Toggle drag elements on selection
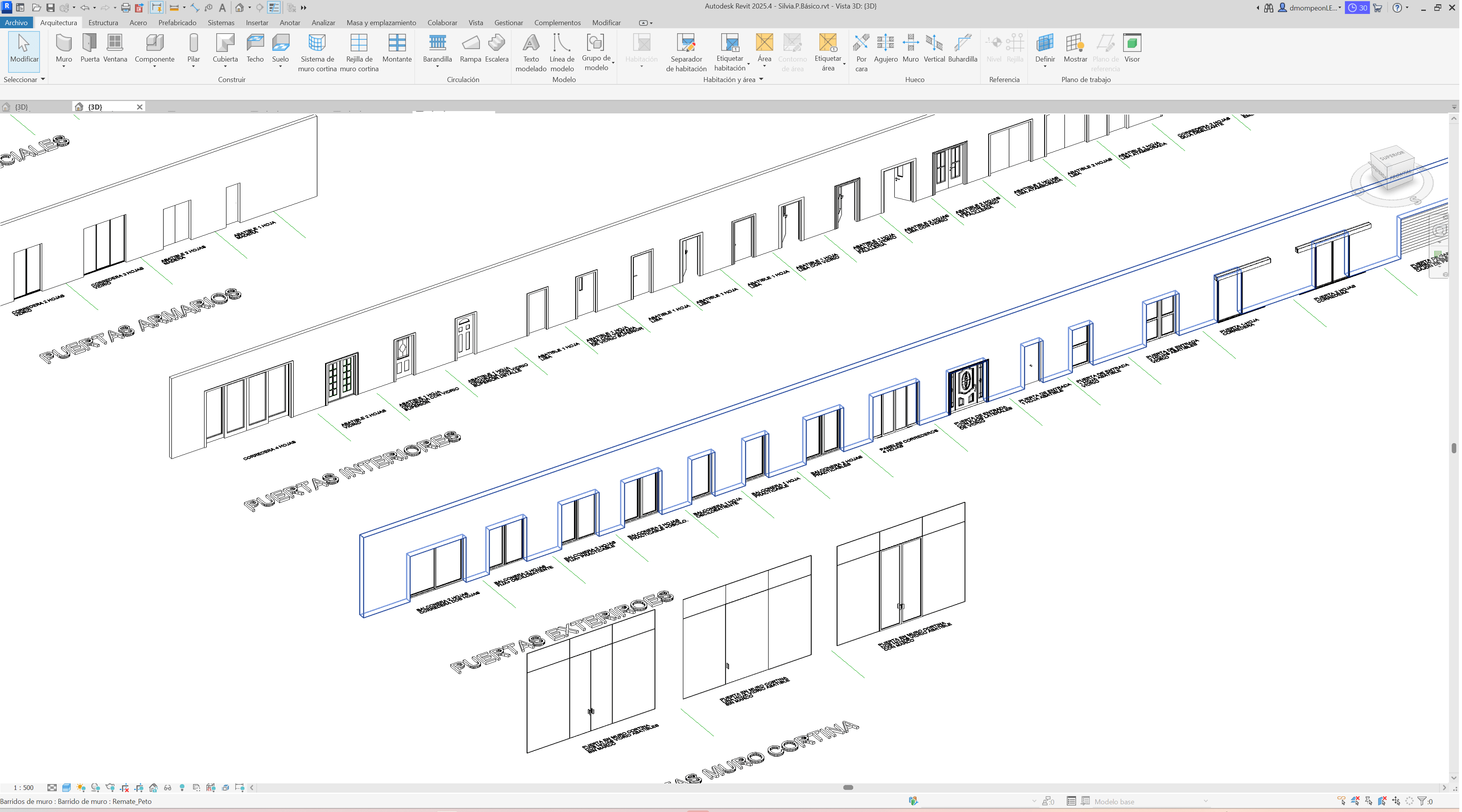1462x812 pixels. pos(1396,801)
